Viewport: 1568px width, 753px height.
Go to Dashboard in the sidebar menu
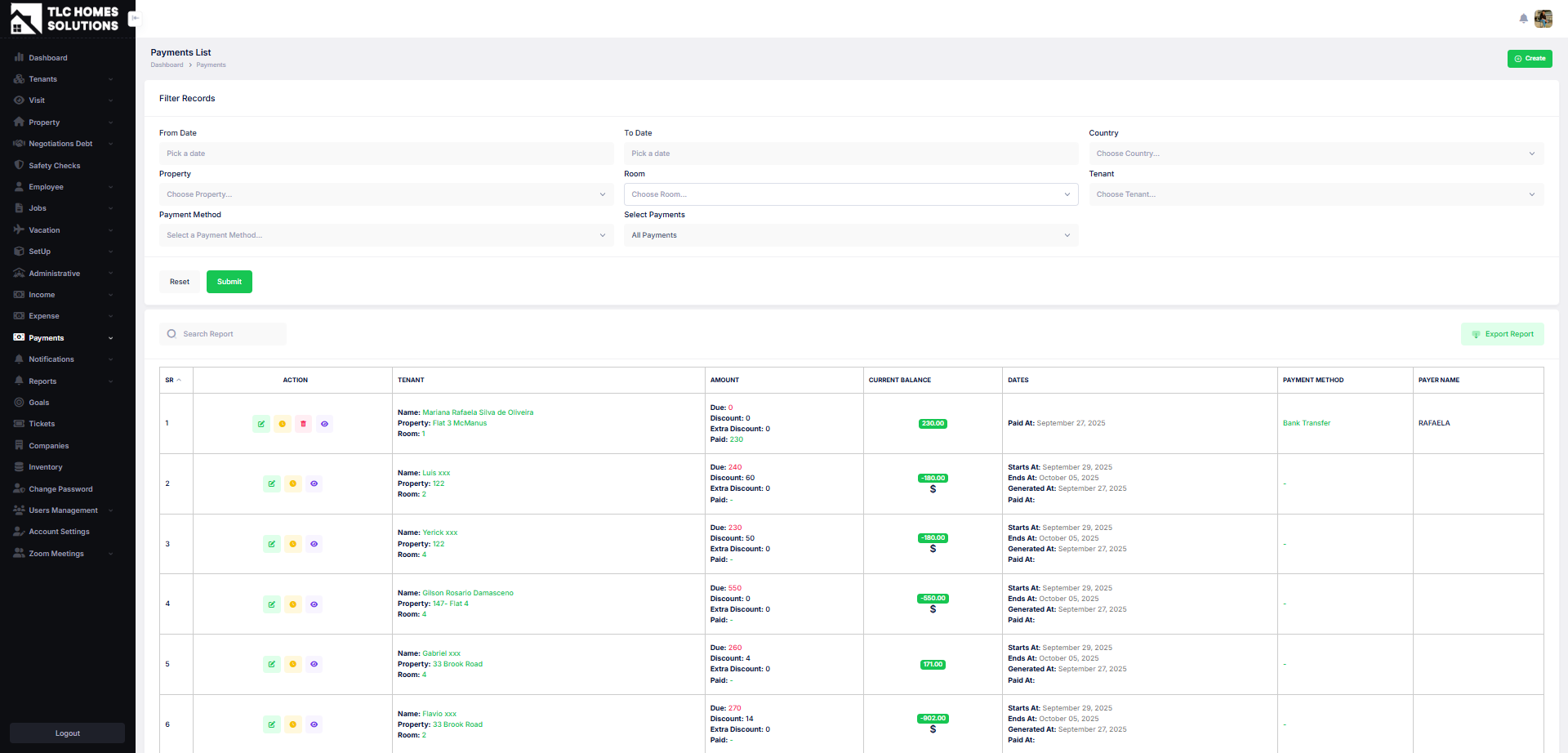pos(48,58)
